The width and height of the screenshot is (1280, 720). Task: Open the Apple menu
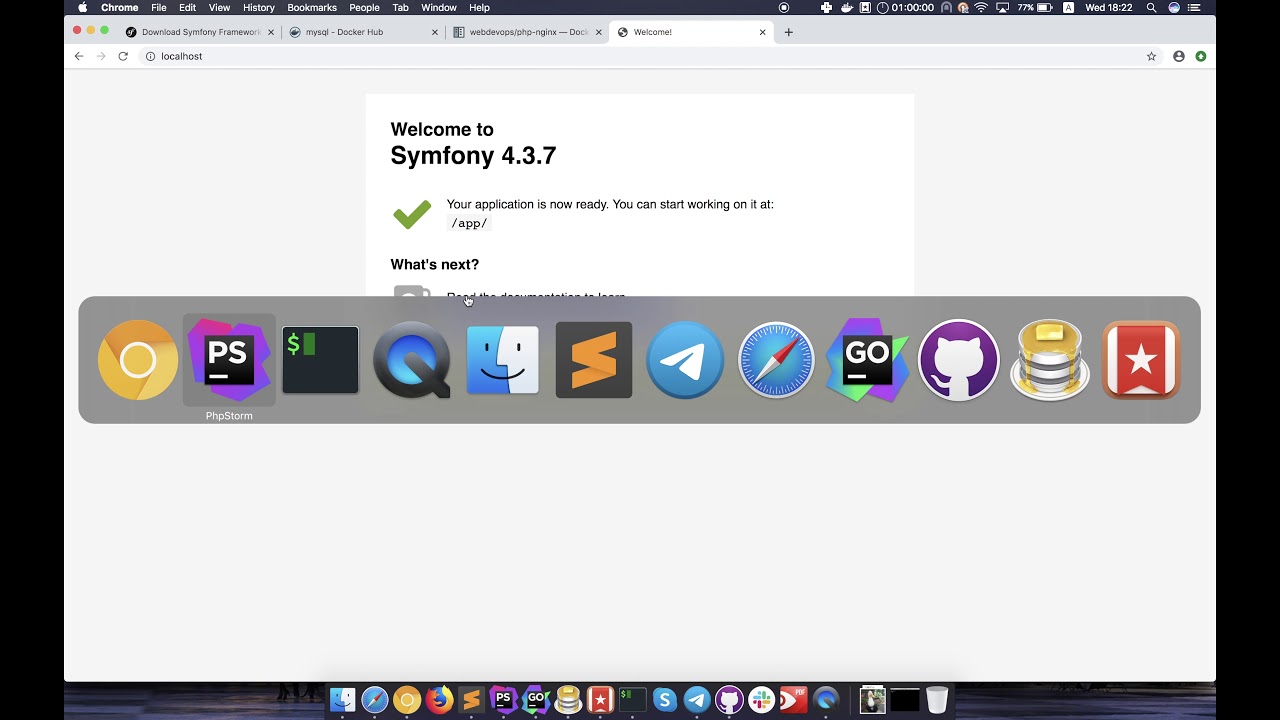pos(83,7)
